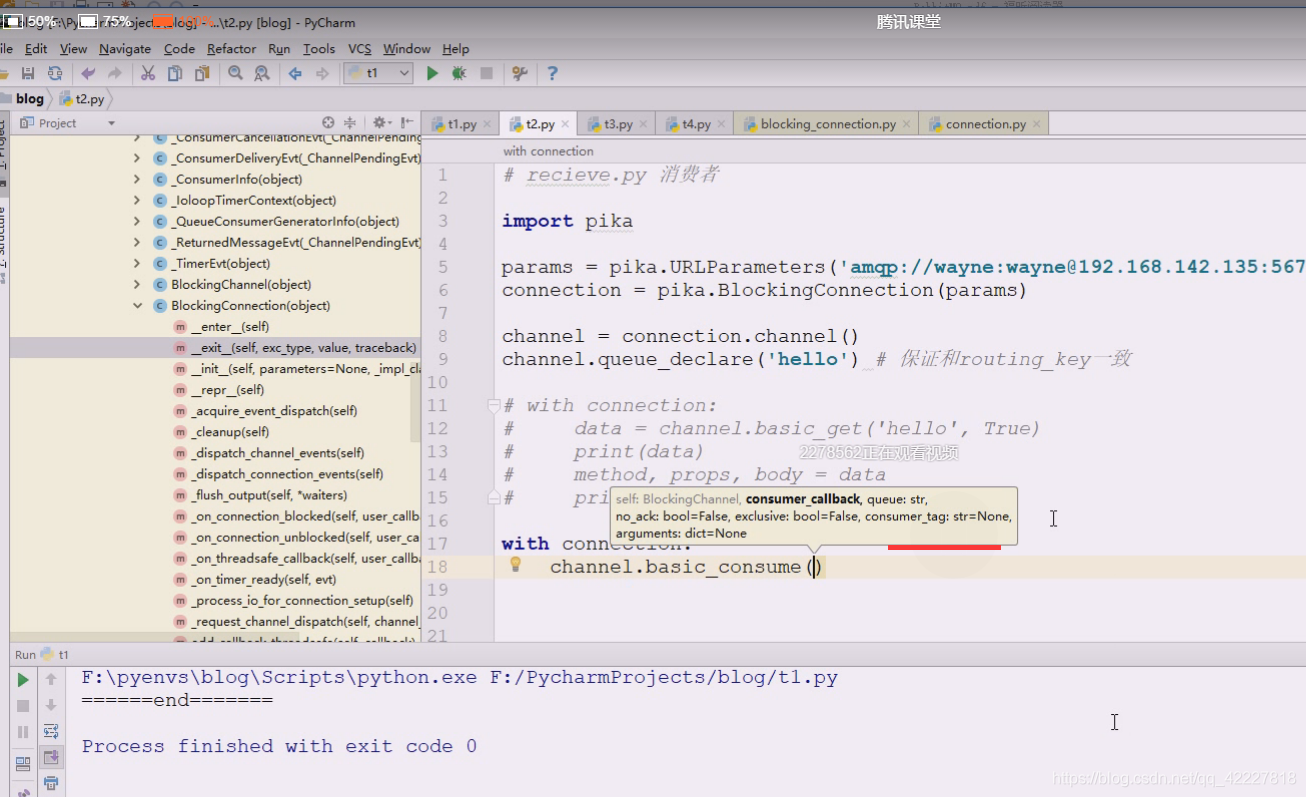
Task: Click the Scroll from Source target icon
Action: pyautogui.click(x=328, y=122)
